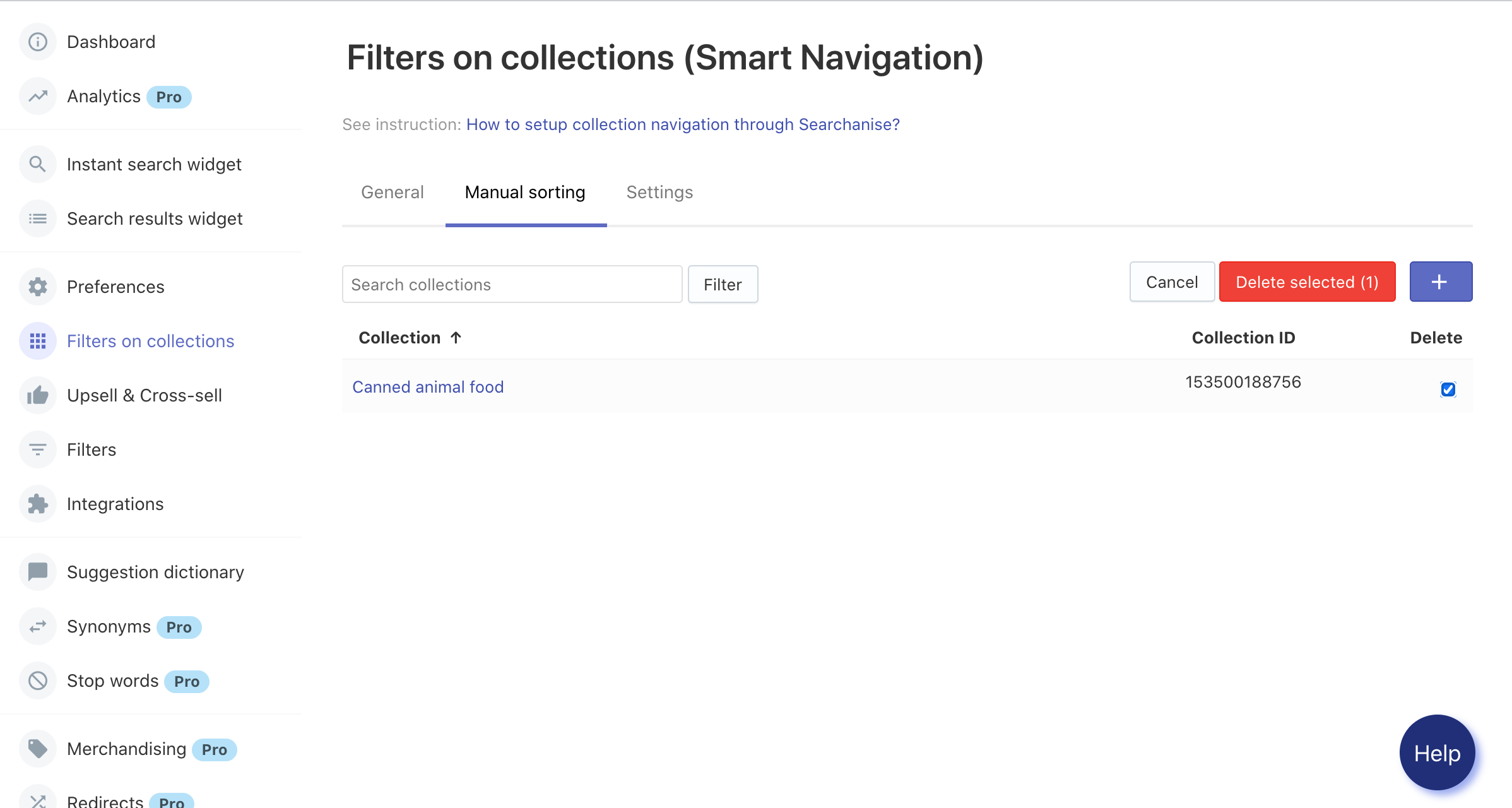The image size is (1512, 808).
Task: Click the Stop words prohibited icon
Action: point(38,680)
